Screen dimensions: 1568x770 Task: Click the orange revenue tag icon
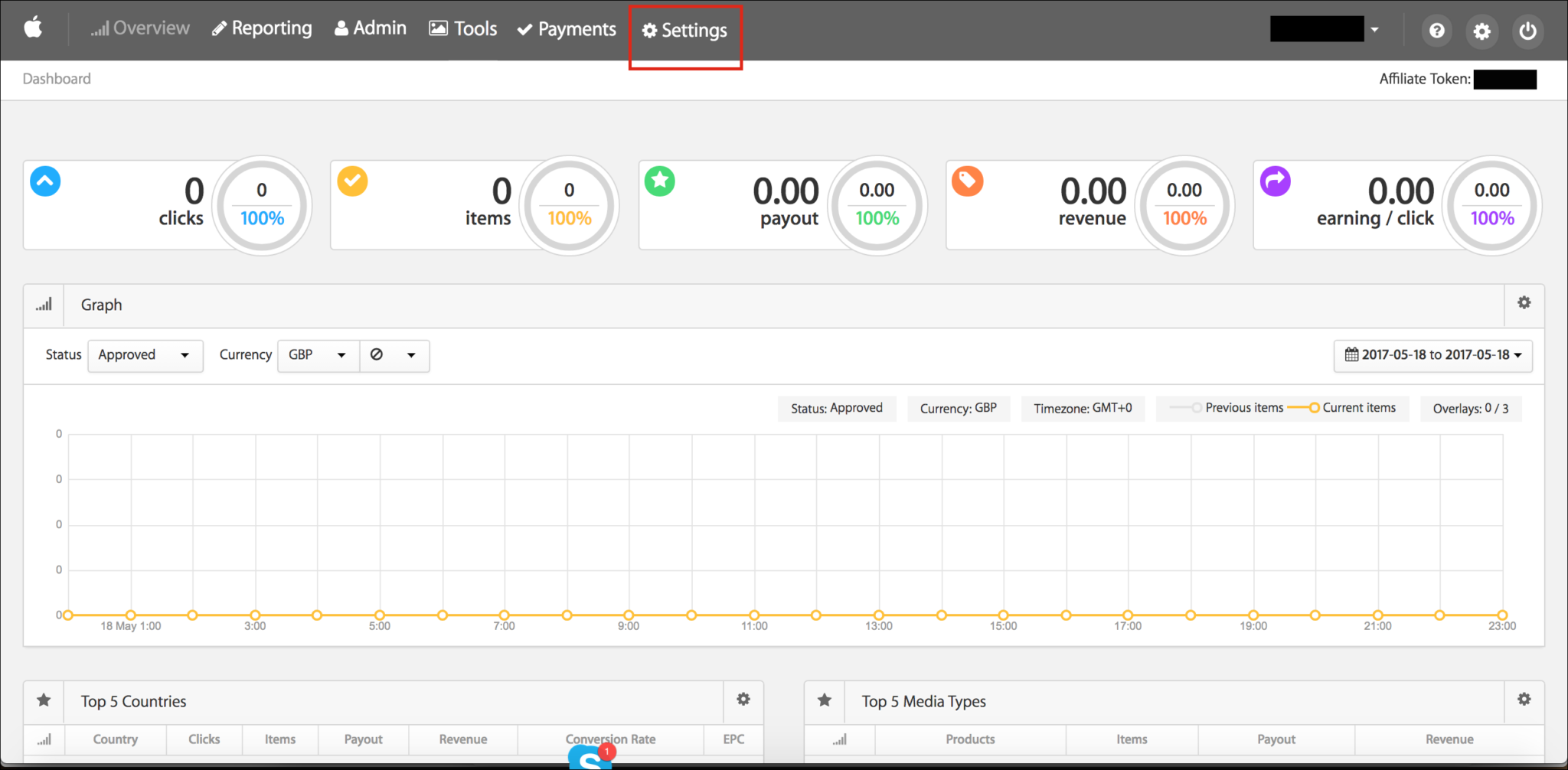[968, 181]
